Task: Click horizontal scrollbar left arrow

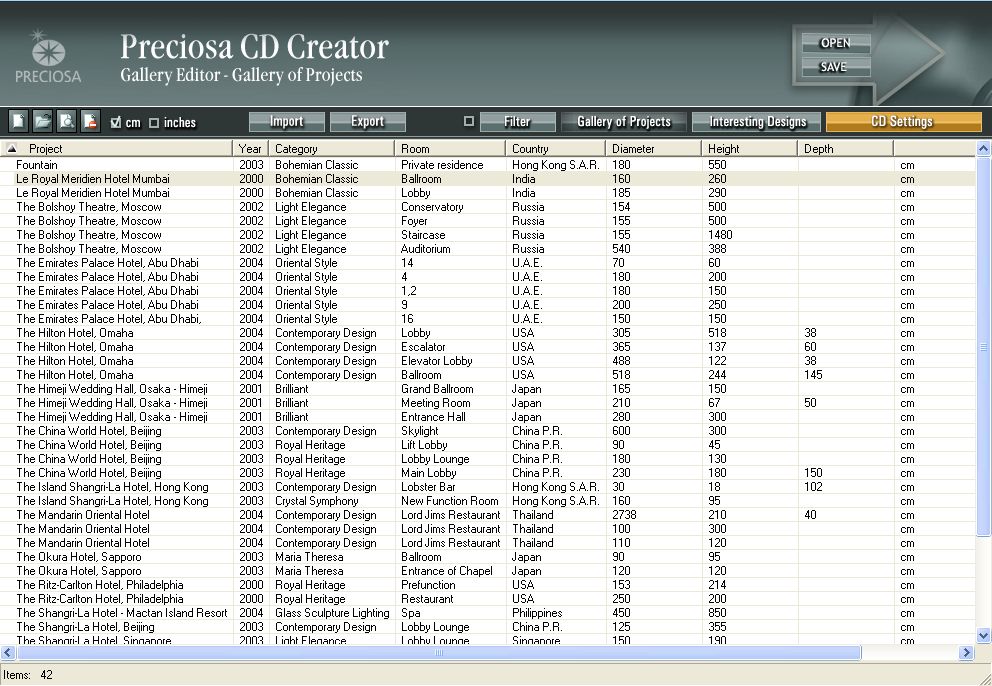Action: point(8,652)
